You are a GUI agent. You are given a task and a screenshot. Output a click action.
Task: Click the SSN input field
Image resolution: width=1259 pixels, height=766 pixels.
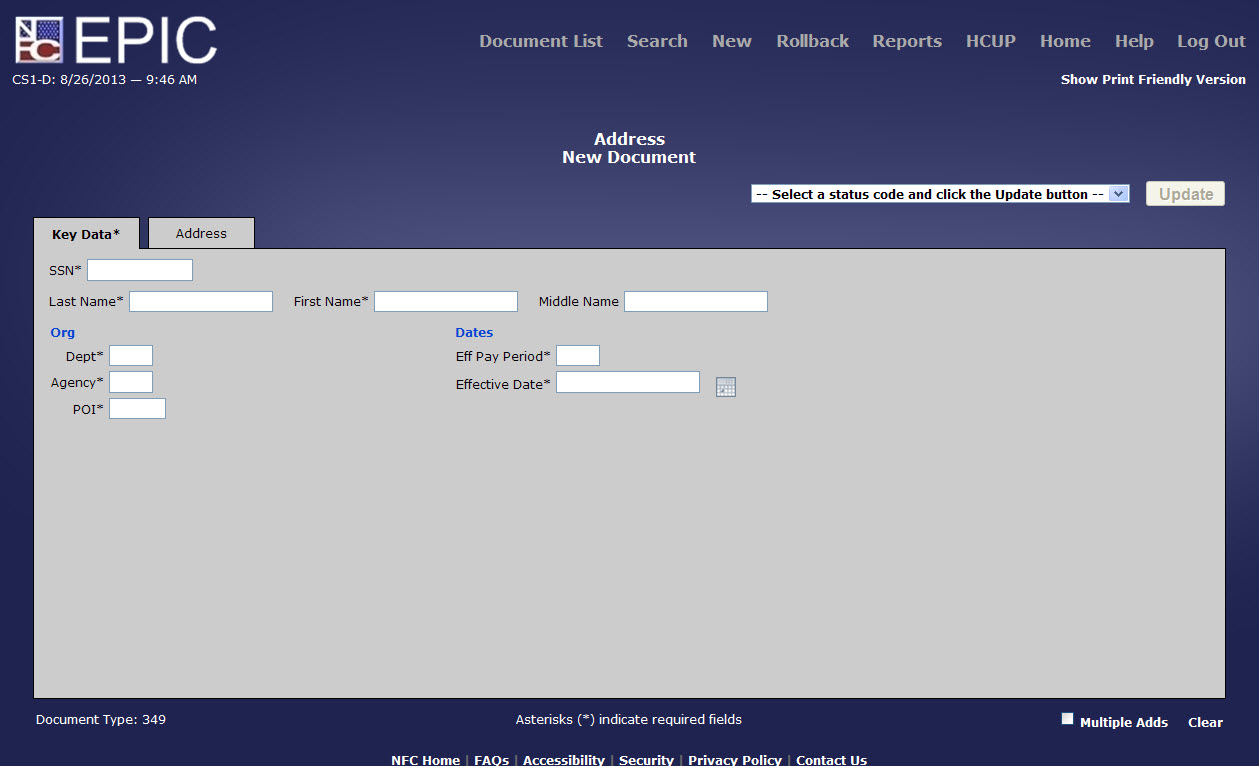coord(139,269)
